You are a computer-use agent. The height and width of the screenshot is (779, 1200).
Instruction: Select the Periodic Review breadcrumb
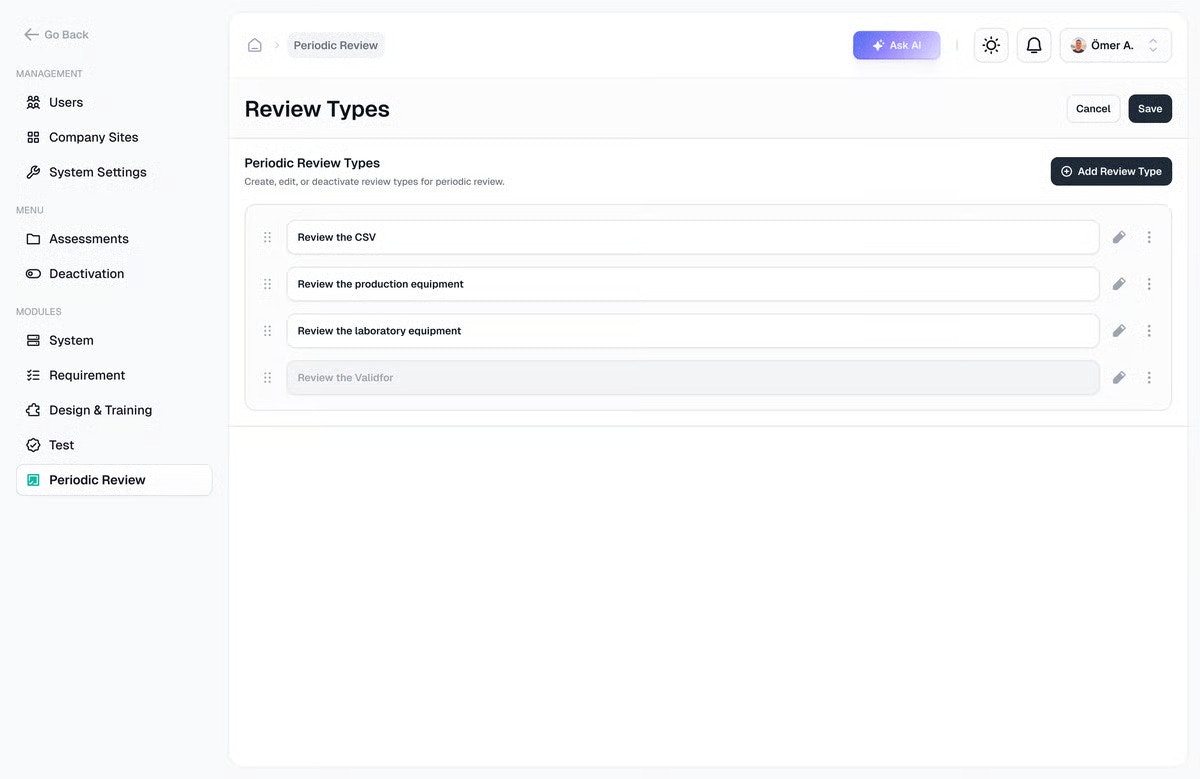[335, 44]
